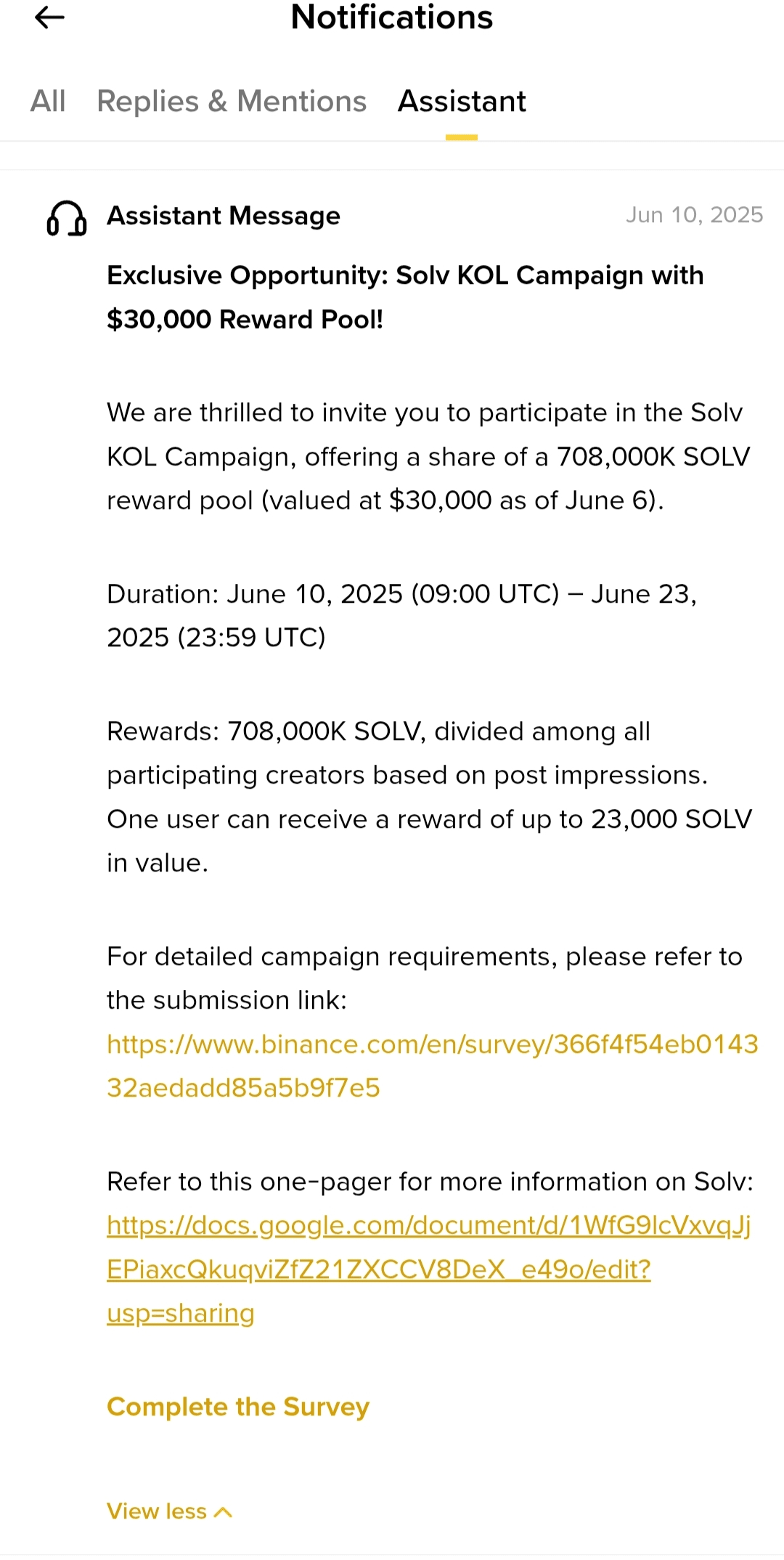The image size is (784, 1560).
Task: Click the Duration paragraph text
Action: pos(401,615)
